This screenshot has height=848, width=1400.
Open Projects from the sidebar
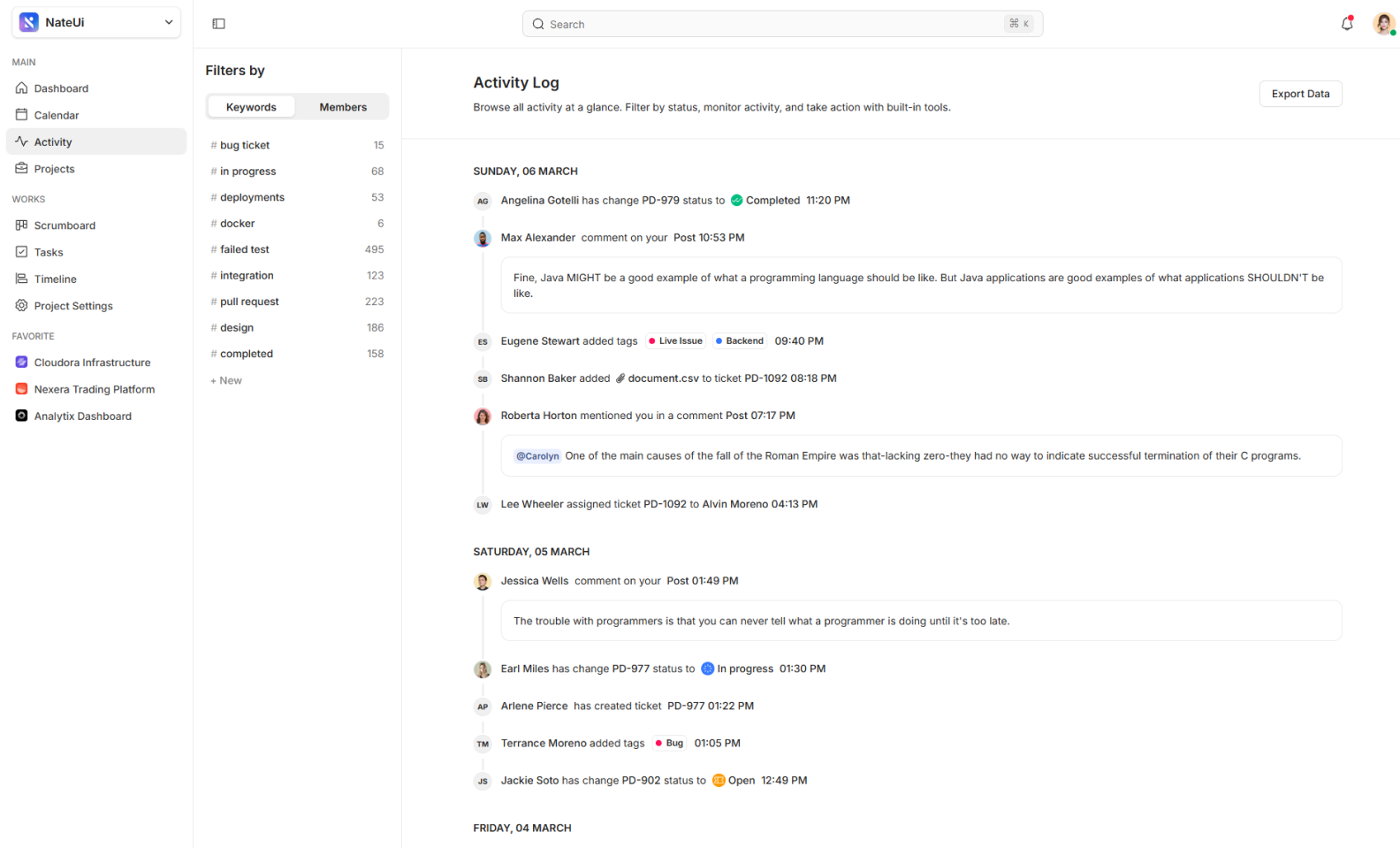point(96,168)
